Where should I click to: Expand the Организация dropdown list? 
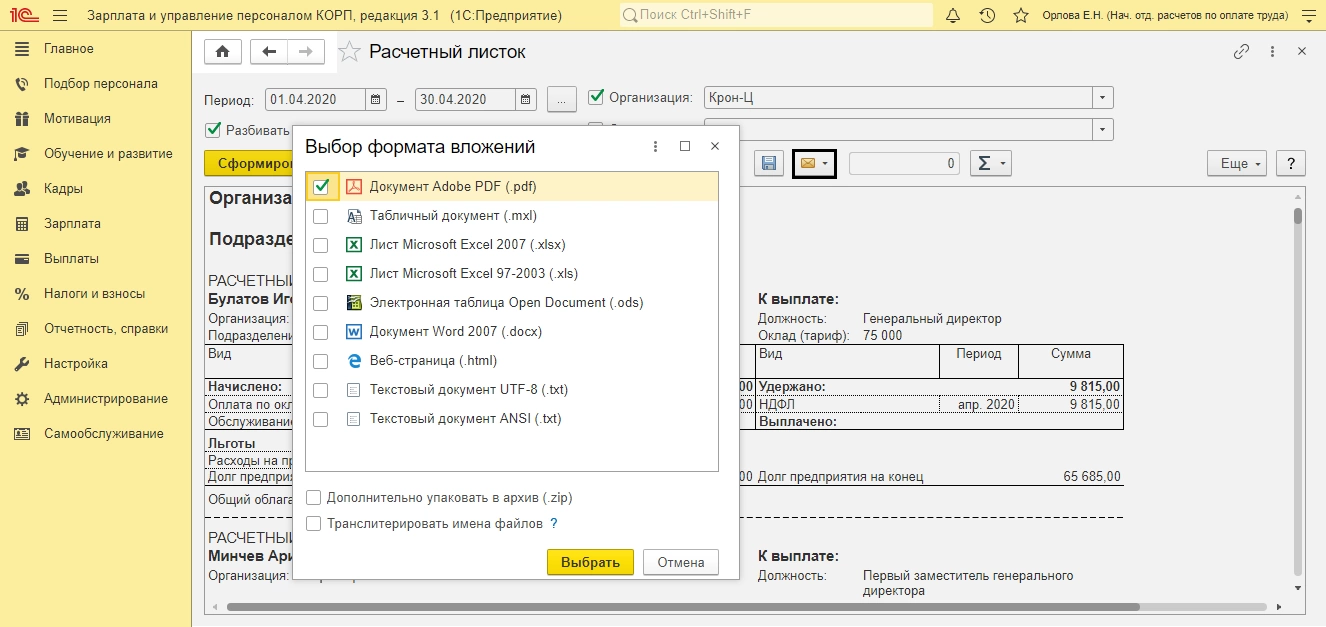1102,98
